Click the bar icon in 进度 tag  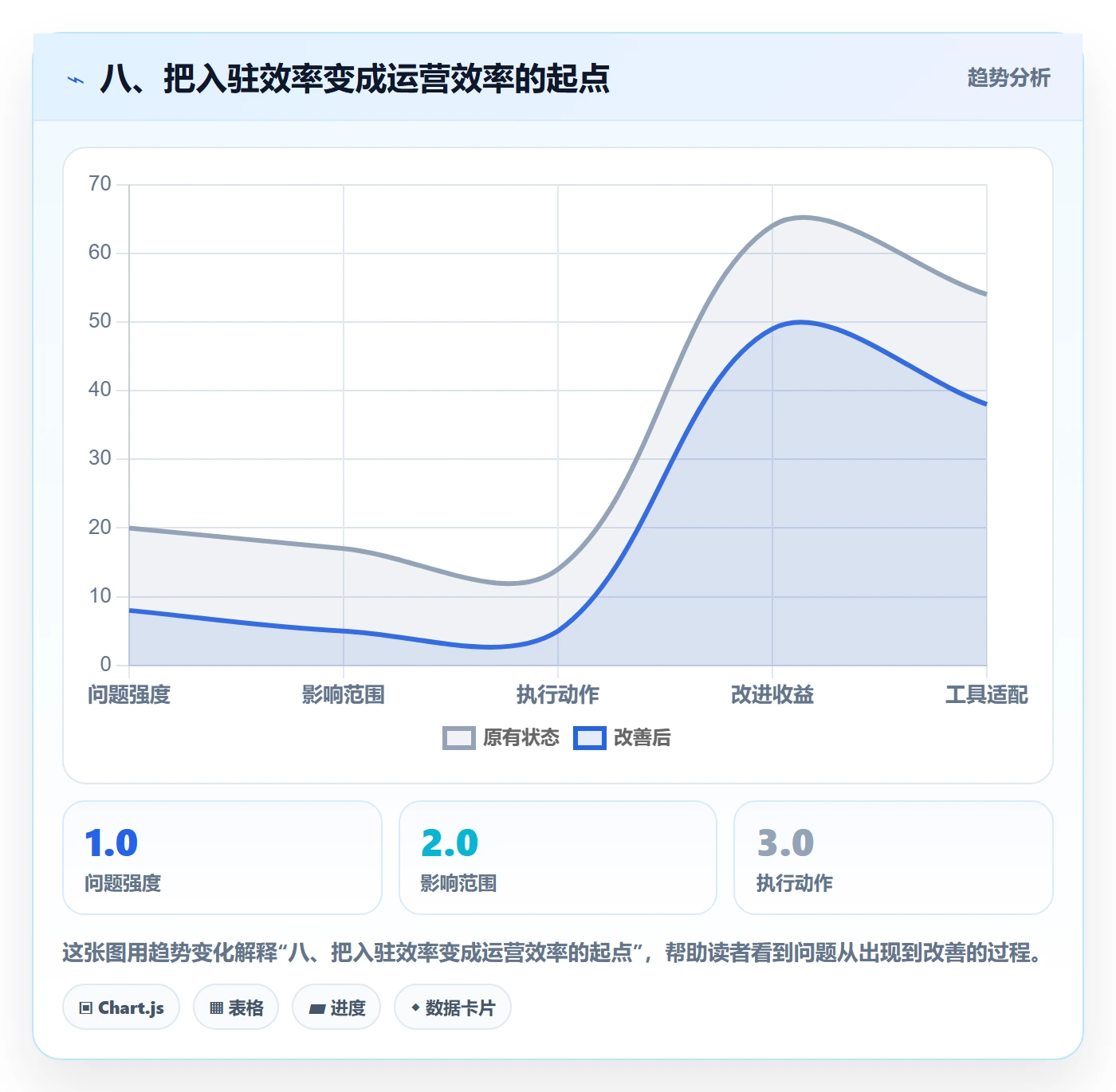click(x=317, y=1009)
